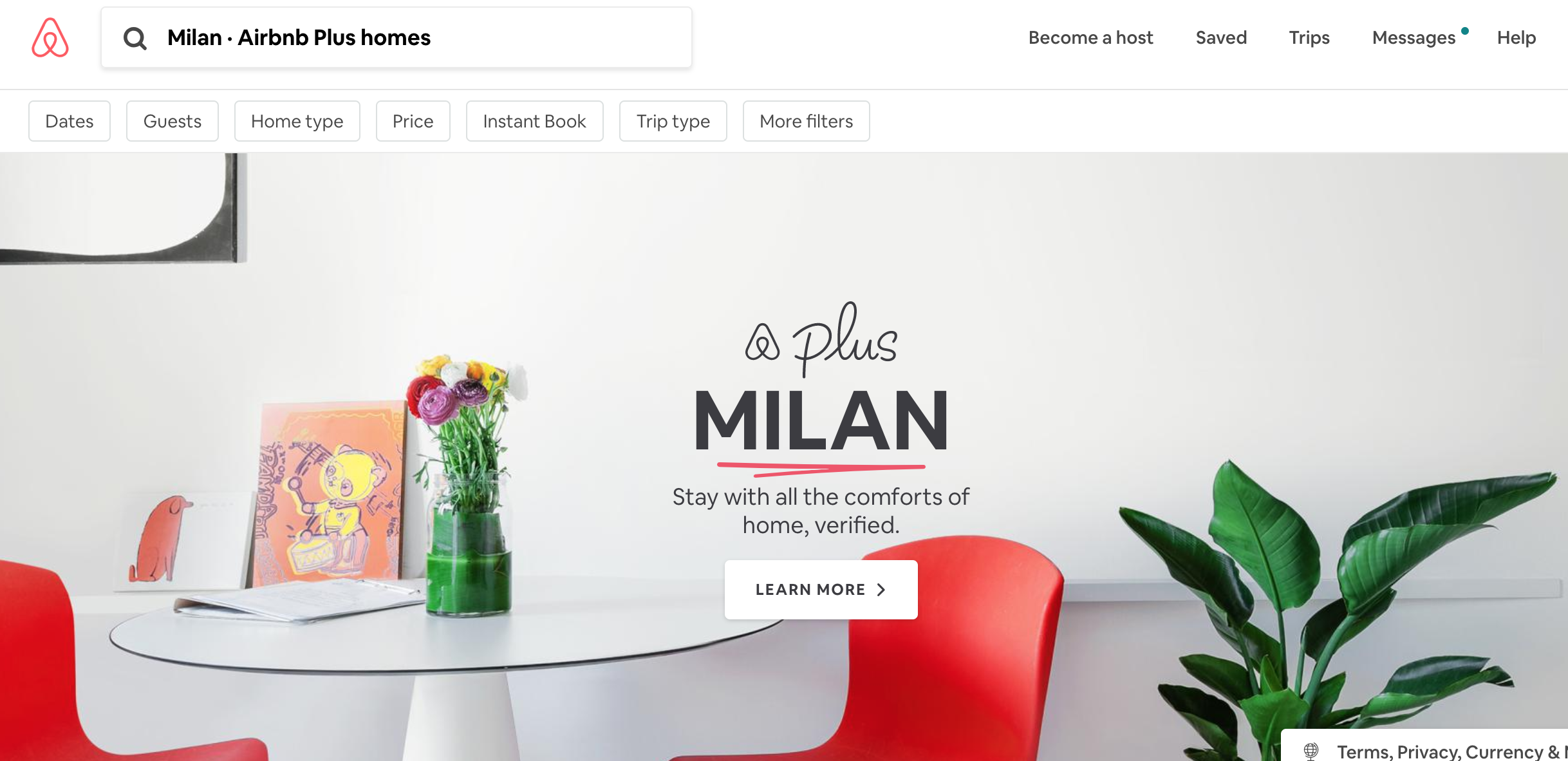Expand the Home type filter
The image size is (1568, 761).
coord(297,121)
